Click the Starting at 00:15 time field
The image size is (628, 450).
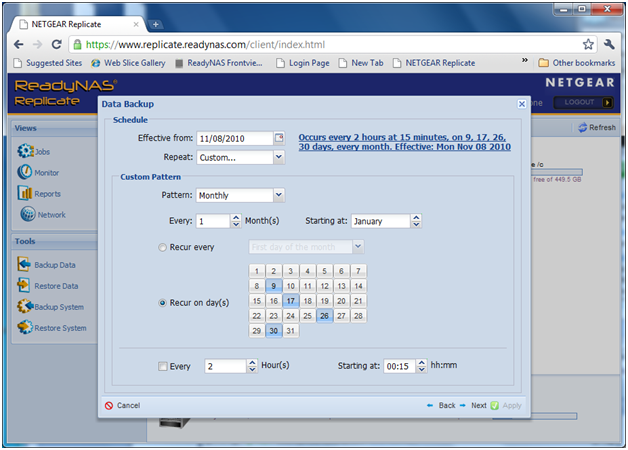click(x=400, y=366)
